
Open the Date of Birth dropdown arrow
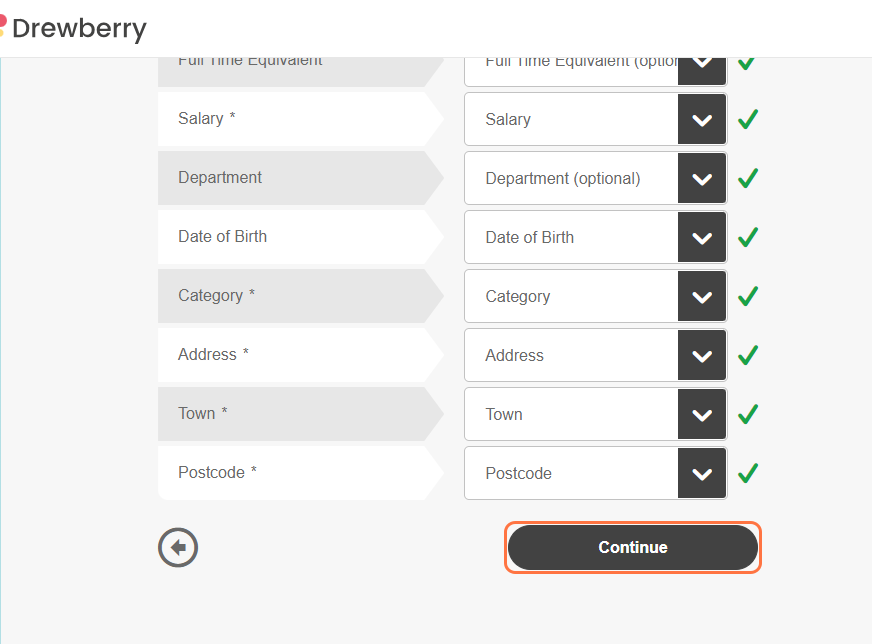pyautogui.click(x=702, y=237)
